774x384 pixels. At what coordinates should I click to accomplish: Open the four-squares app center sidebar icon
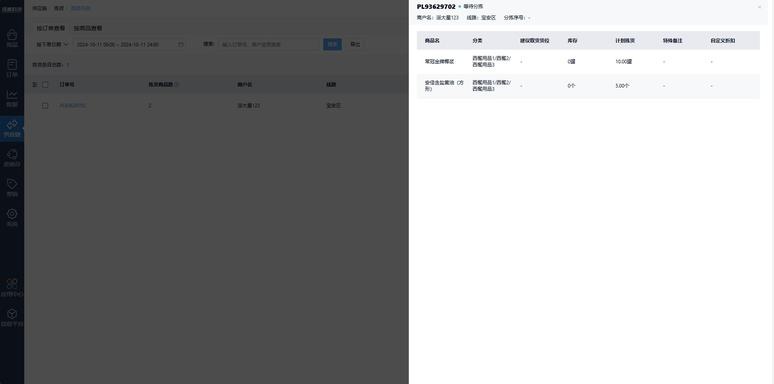coord(12,284)
